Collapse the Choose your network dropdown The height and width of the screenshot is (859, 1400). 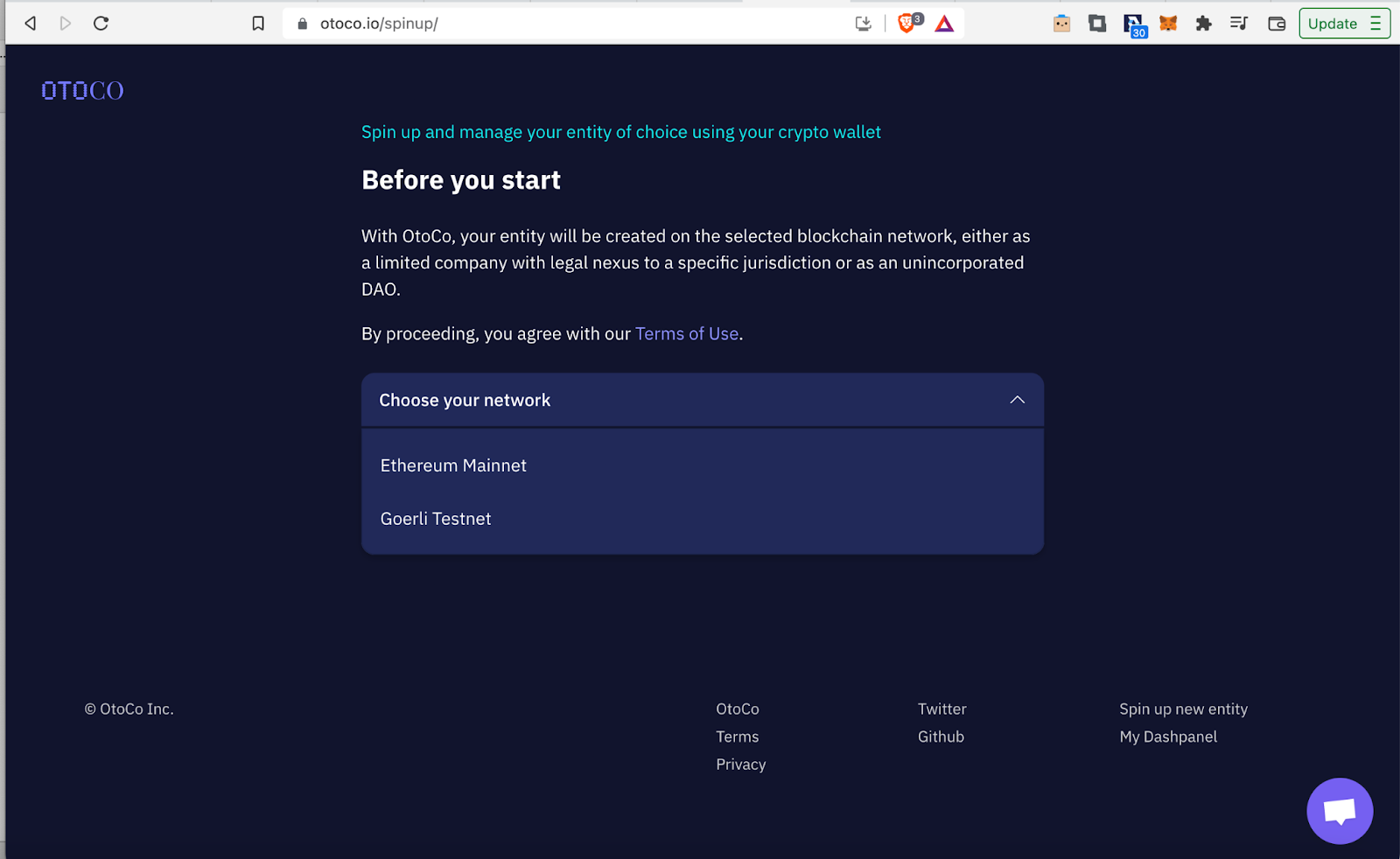pos(1017,400)
